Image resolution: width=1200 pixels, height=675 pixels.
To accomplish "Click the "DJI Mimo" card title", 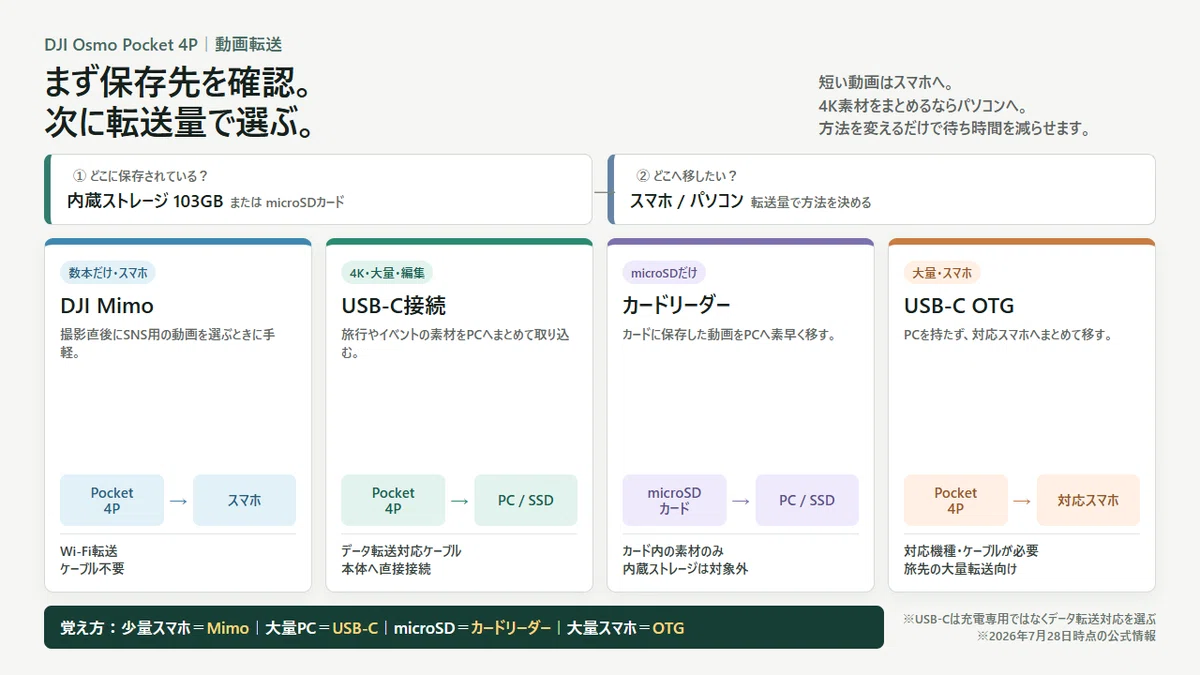I will (x=107, y=306).
